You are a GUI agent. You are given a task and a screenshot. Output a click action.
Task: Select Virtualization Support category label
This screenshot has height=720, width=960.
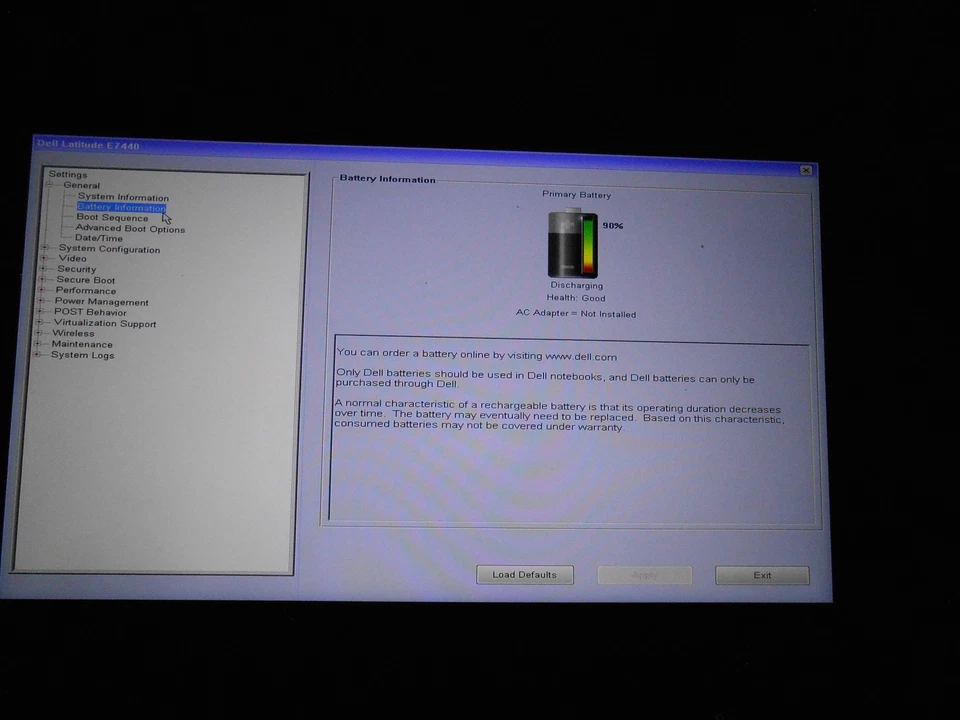pyautogui.click(x=105, y=323)
